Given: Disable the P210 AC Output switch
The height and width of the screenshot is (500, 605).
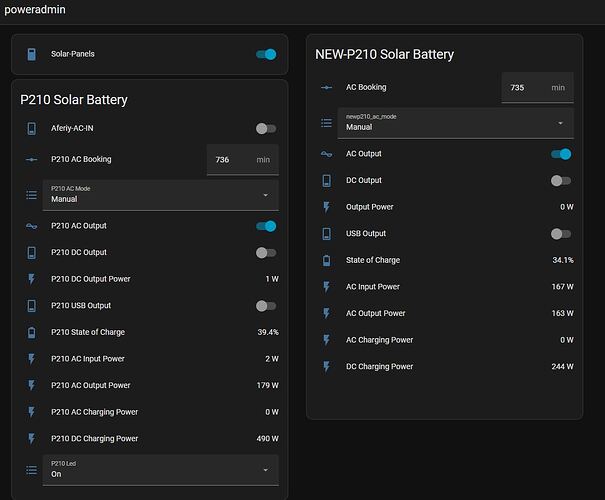Looking at the screenshot, I should 266,226.
